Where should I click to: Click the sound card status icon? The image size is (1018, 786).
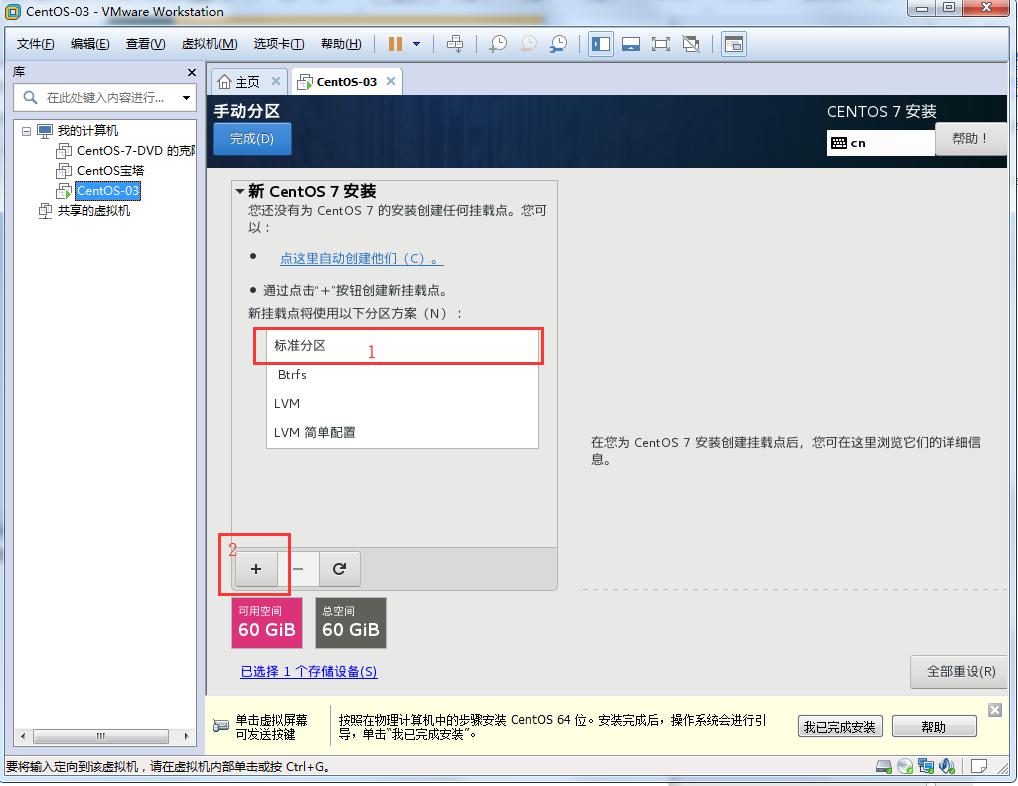(947, 767)
